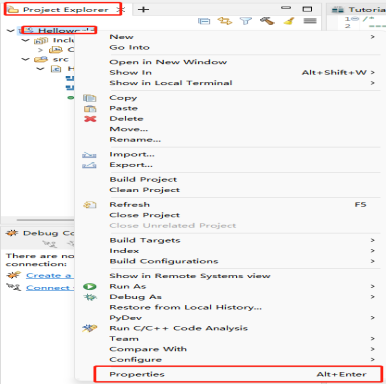This screenshot has width=386, height=385.
Task: Open the filter funnel icon
Action: pos(246,21)
